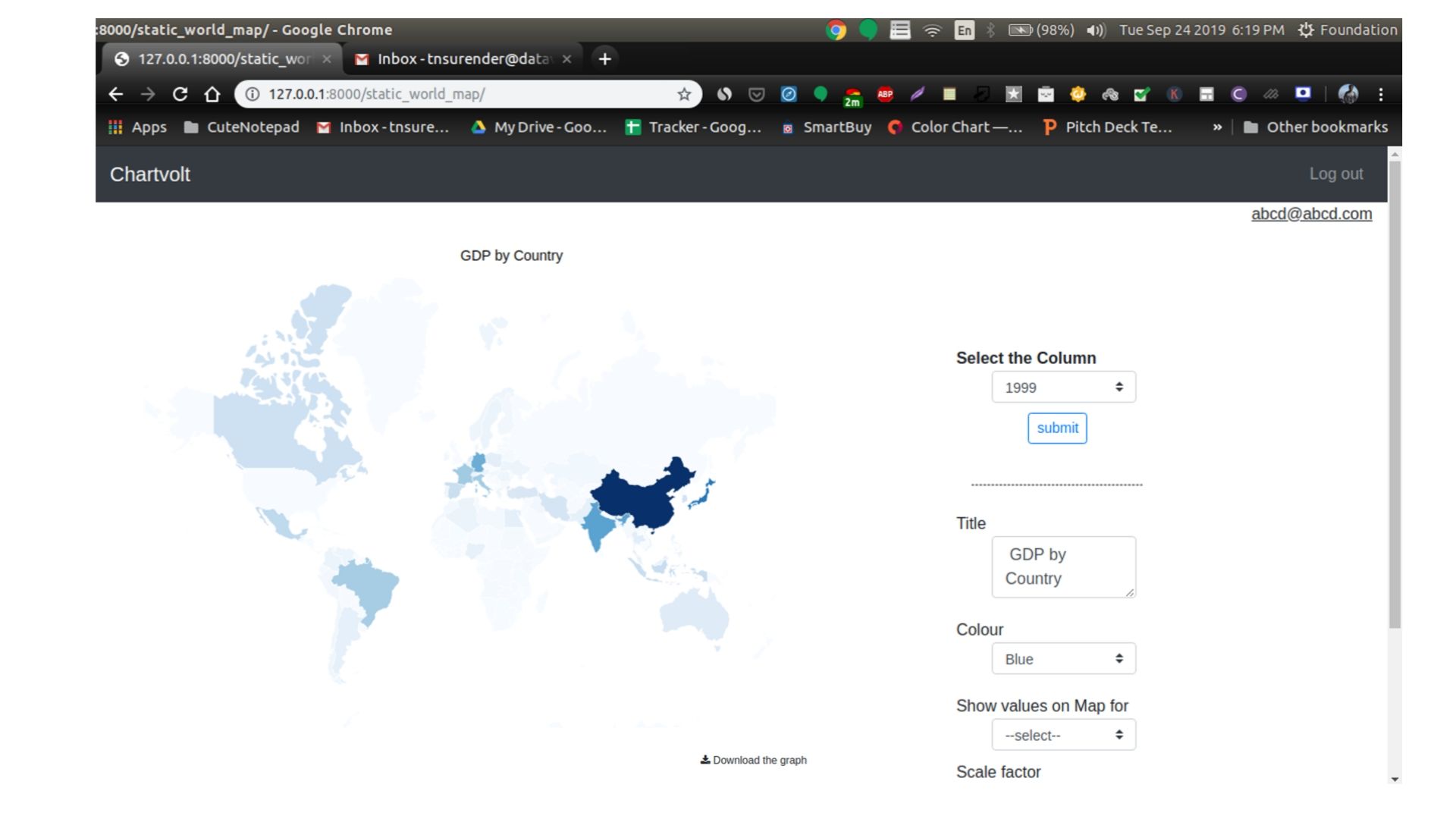Open the Colour dropdown showing Blue

tap(1063, 659)
